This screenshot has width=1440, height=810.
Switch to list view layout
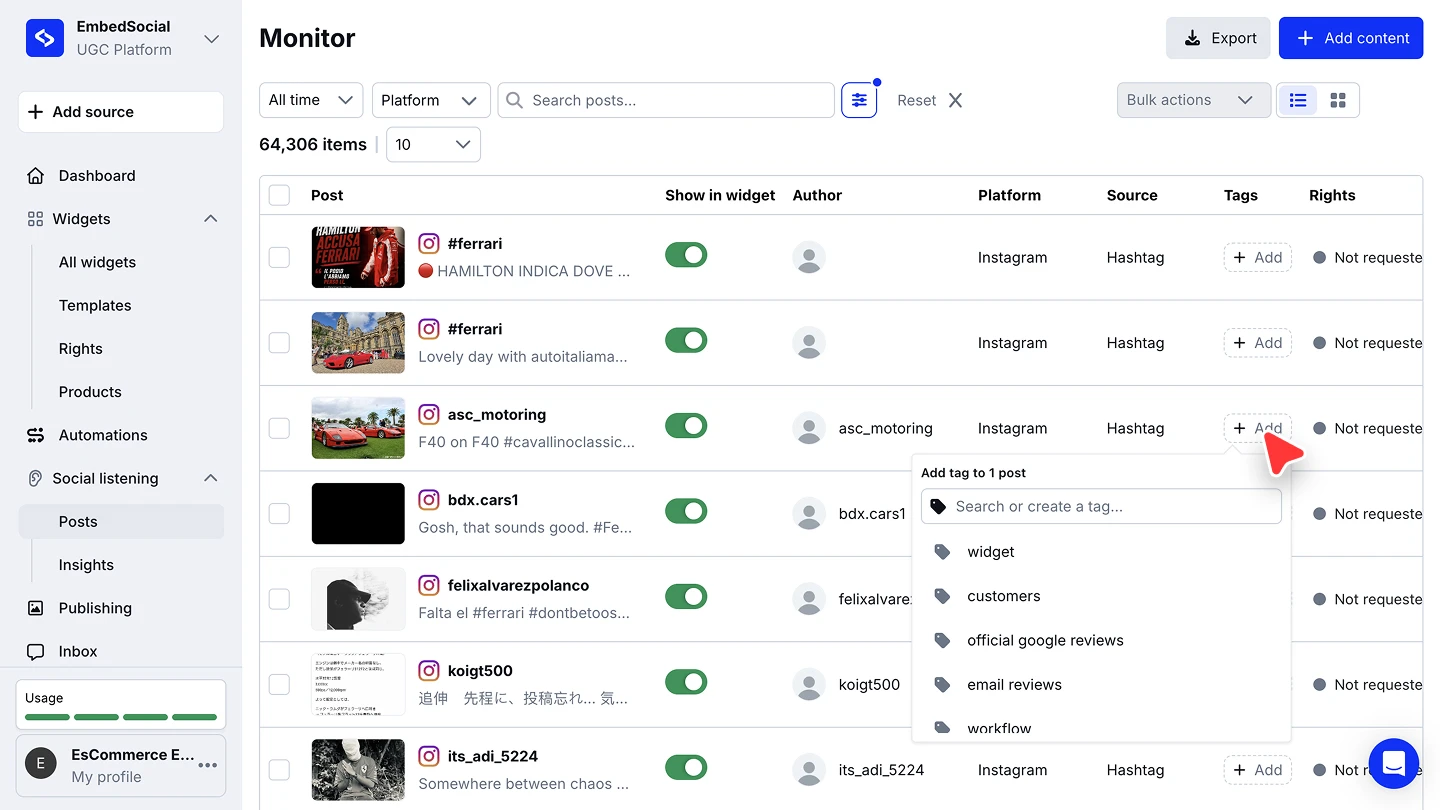click(1298, 100)
